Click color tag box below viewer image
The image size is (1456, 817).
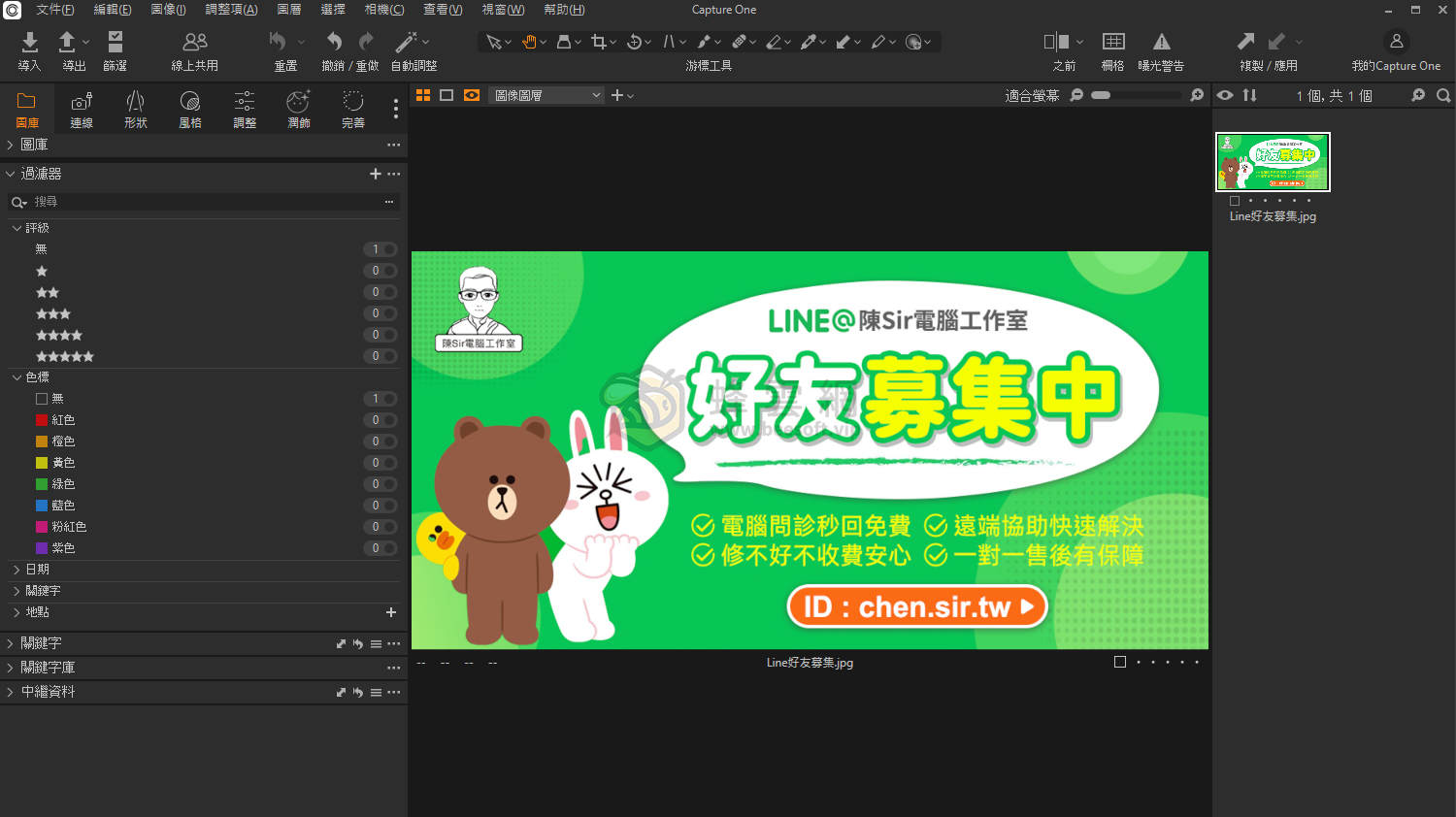coord(1120,662)
